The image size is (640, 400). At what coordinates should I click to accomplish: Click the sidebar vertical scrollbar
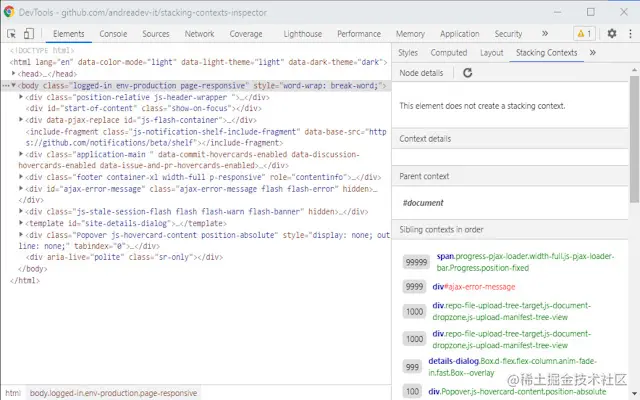click(x=634, y=200)
